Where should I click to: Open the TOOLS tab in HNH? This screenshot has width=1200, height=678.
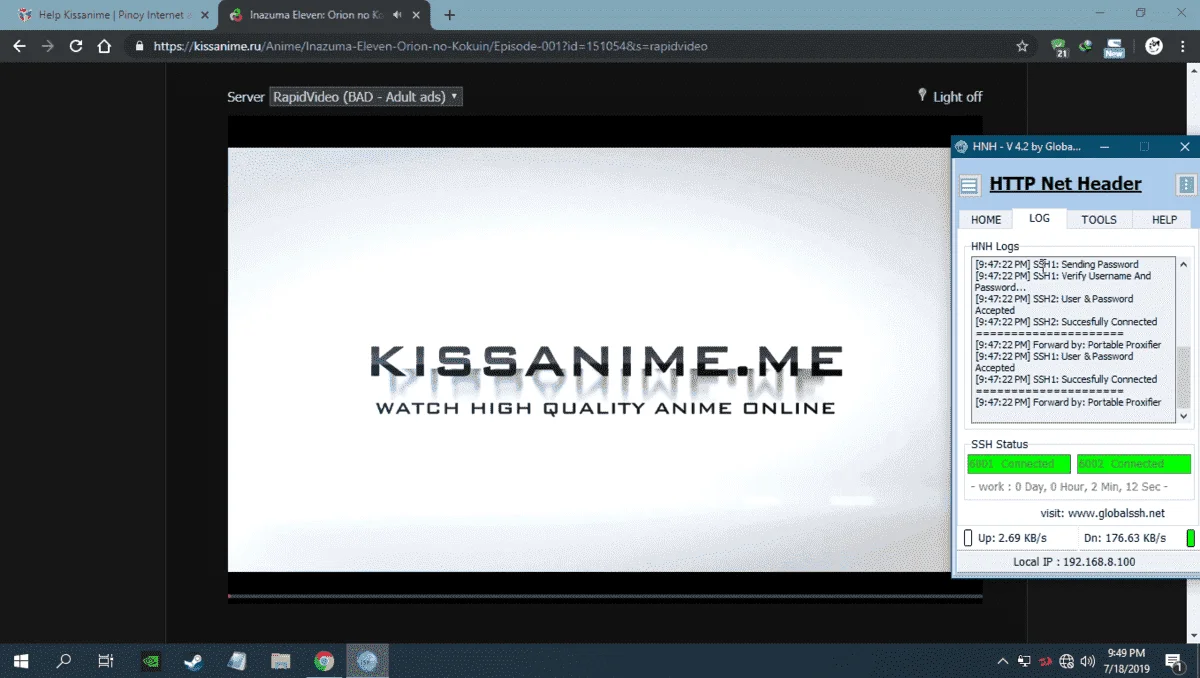click(x=1099, y=219)
